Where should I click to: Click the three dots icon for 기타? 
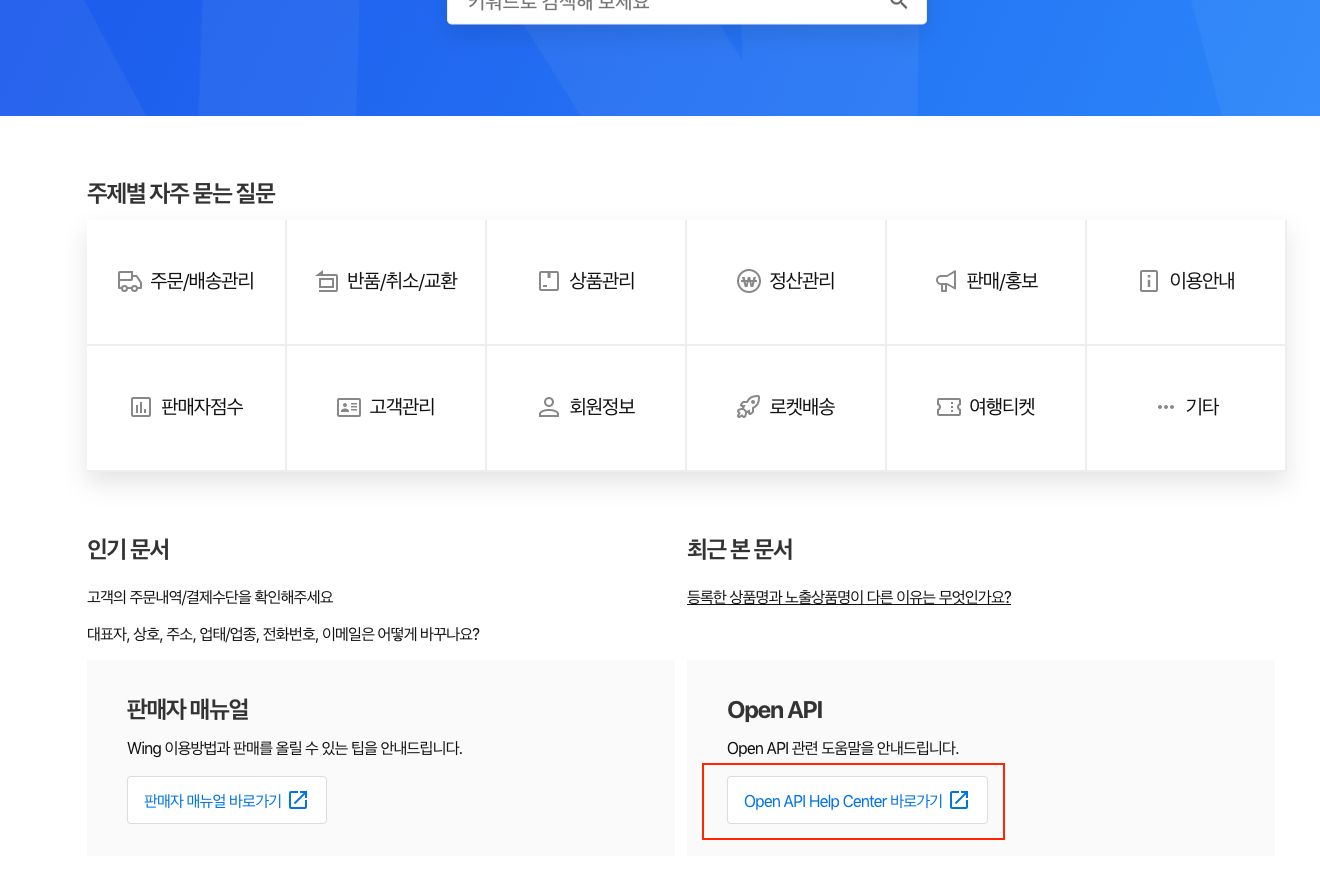[1165, 407]
